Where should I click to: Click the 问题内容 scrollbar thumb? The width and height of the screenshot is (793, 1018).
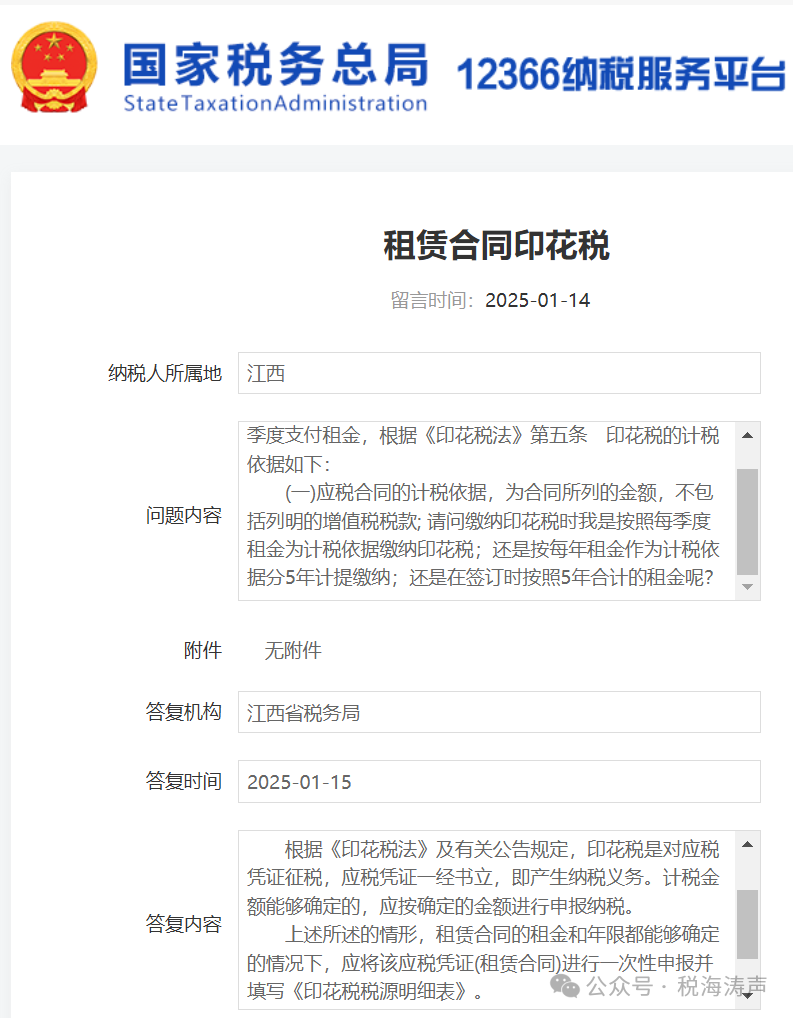click(x=747, y=521)
